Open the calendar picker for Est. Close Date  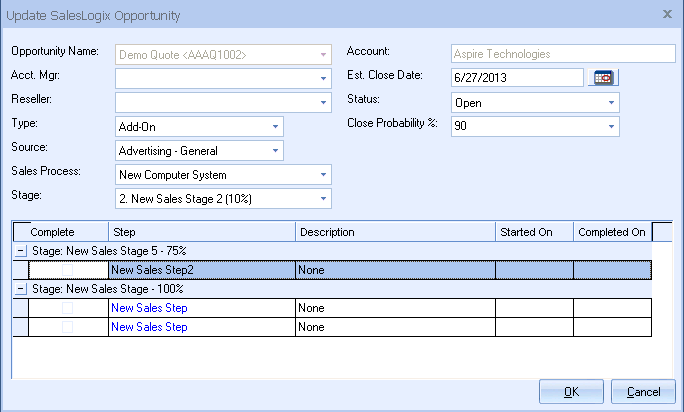pos(603,78)
